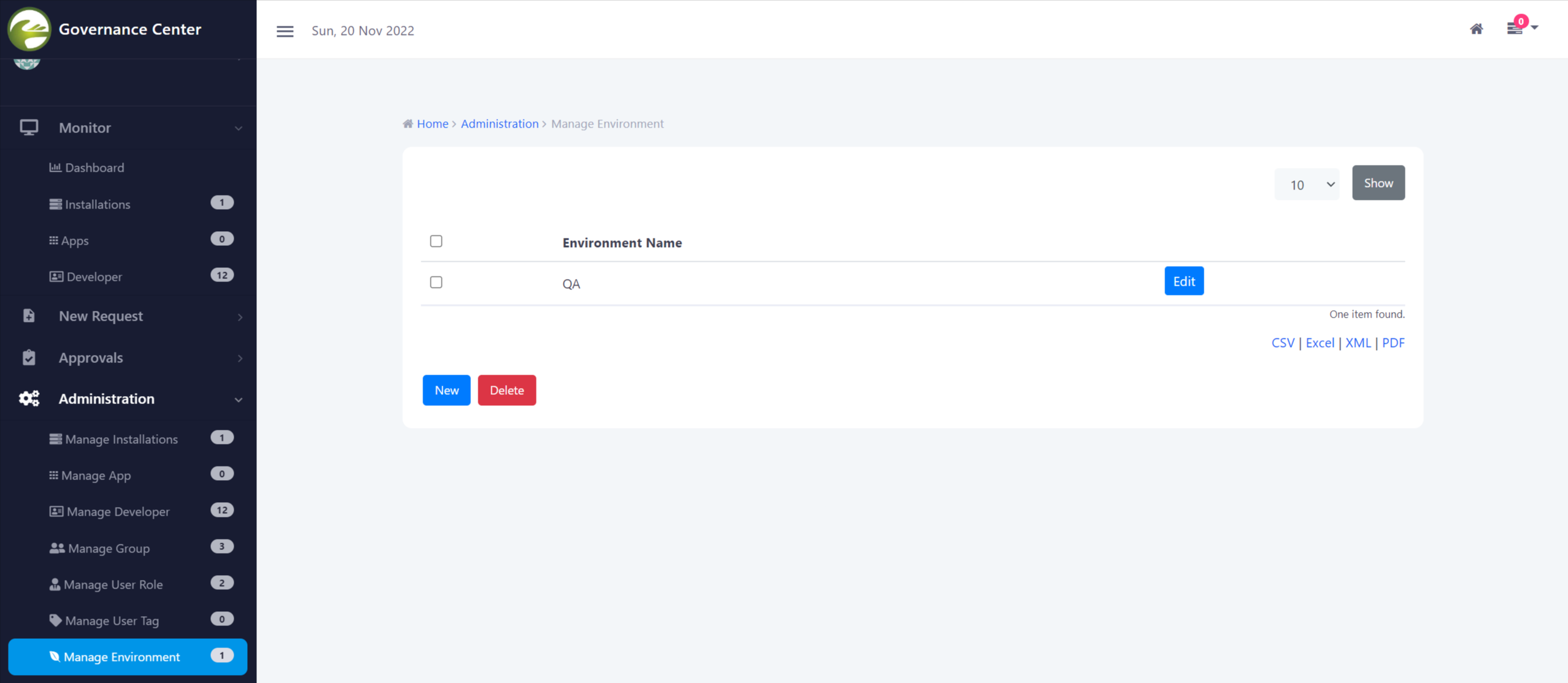Collapse the Monitor section chevron
Screen dimensions: 1568x683
pos(239,129)
